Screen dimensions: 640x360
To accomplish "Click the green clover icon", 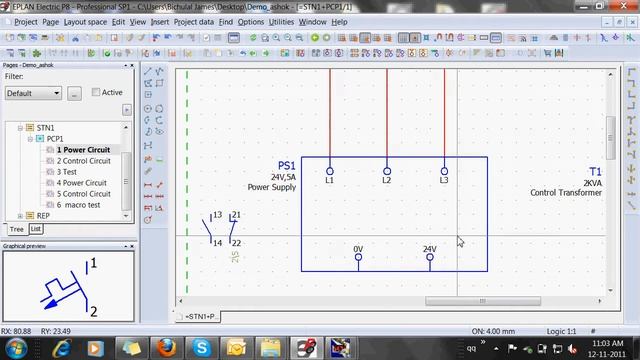I will (37, 53).
